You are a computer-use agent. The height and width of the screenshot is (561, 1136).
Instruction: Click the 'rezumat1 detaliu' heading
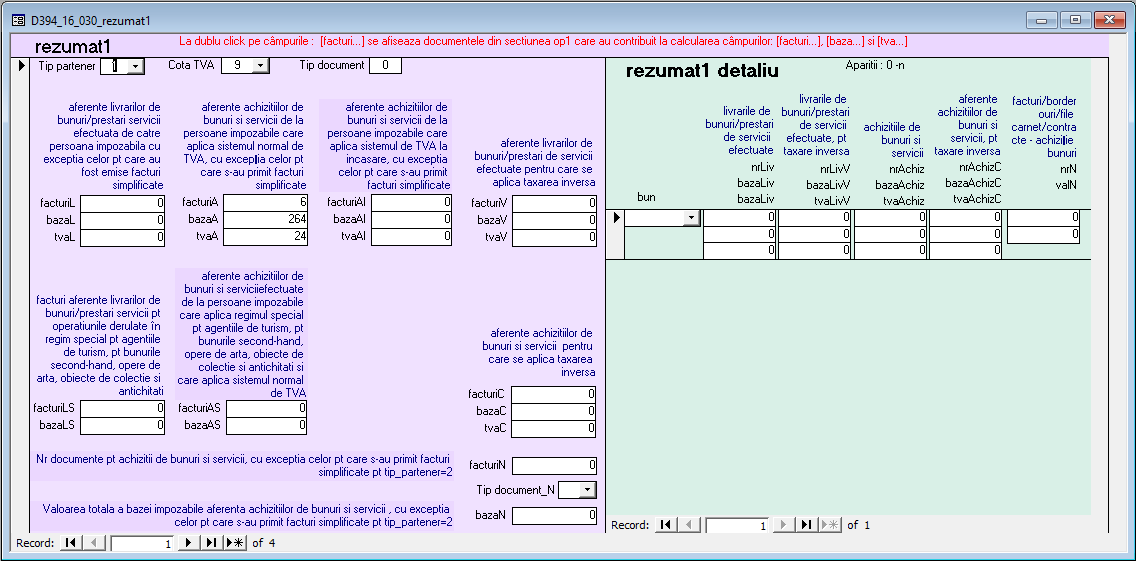[x=702, y=72]
